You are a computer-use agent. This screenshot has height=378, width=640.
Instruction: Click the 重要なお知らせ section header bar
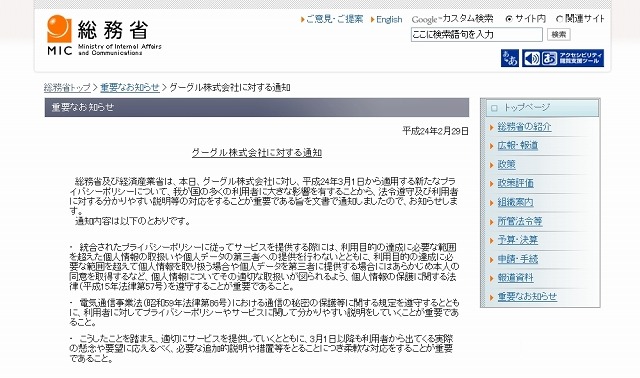pos(257,107)
